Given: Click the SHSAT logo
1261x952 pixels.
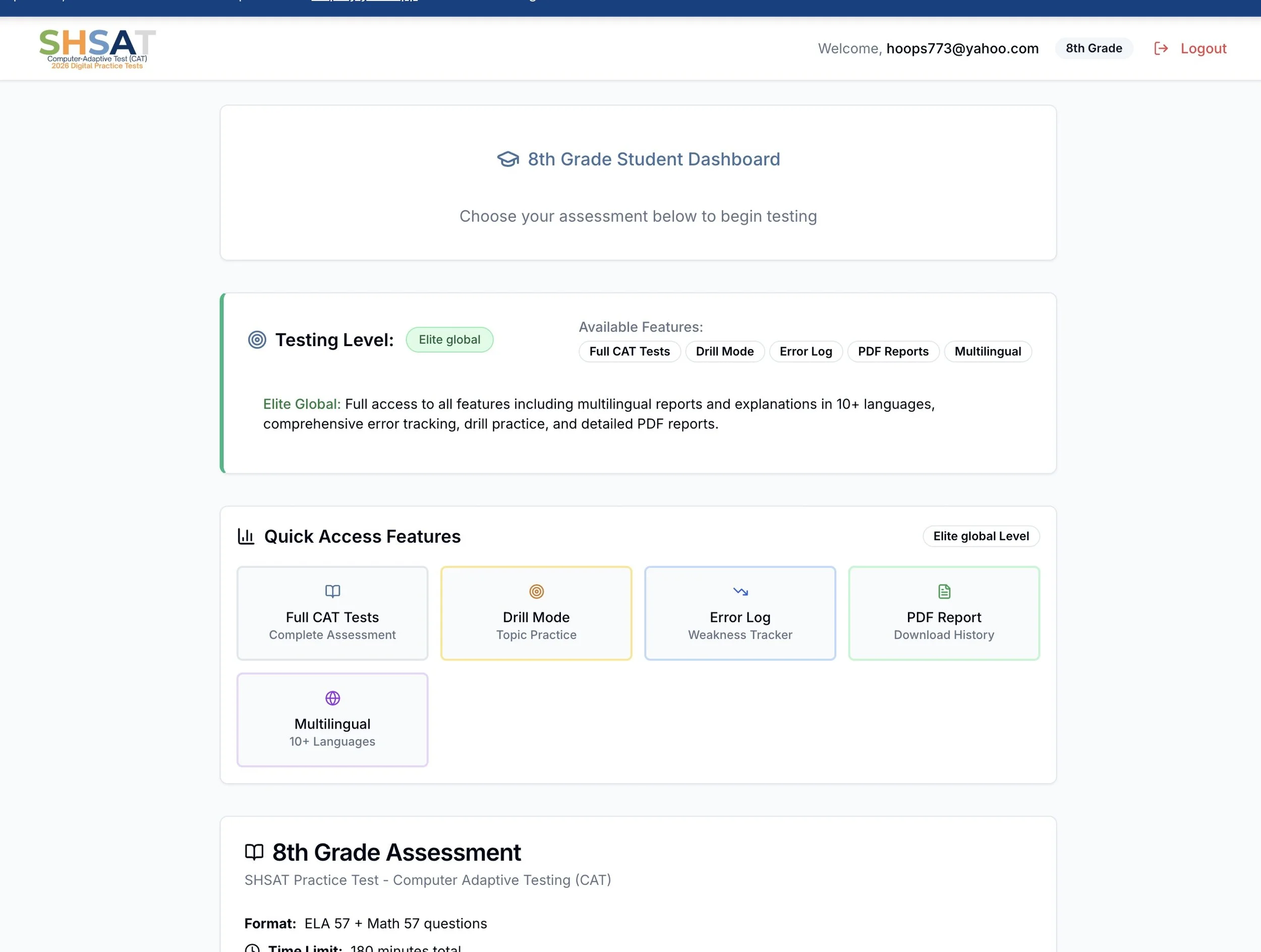Looking at the screenshot, I should point(97,49).
